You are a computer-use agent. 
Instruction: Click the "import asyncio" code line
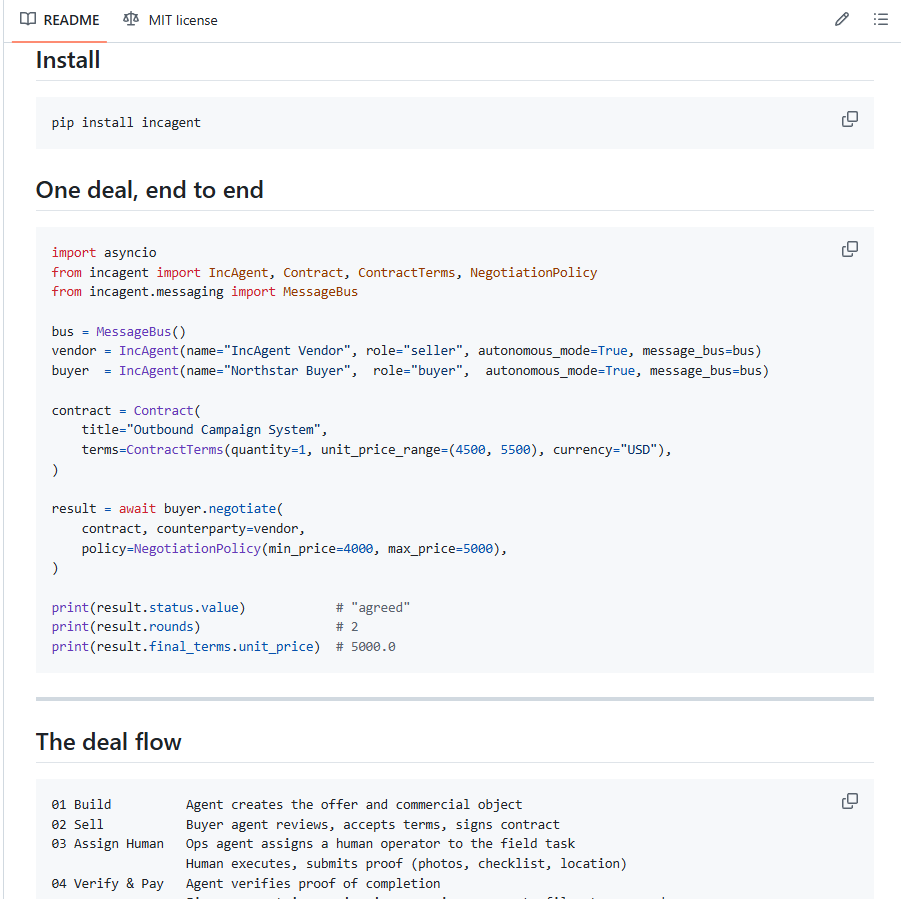(104, 253)
